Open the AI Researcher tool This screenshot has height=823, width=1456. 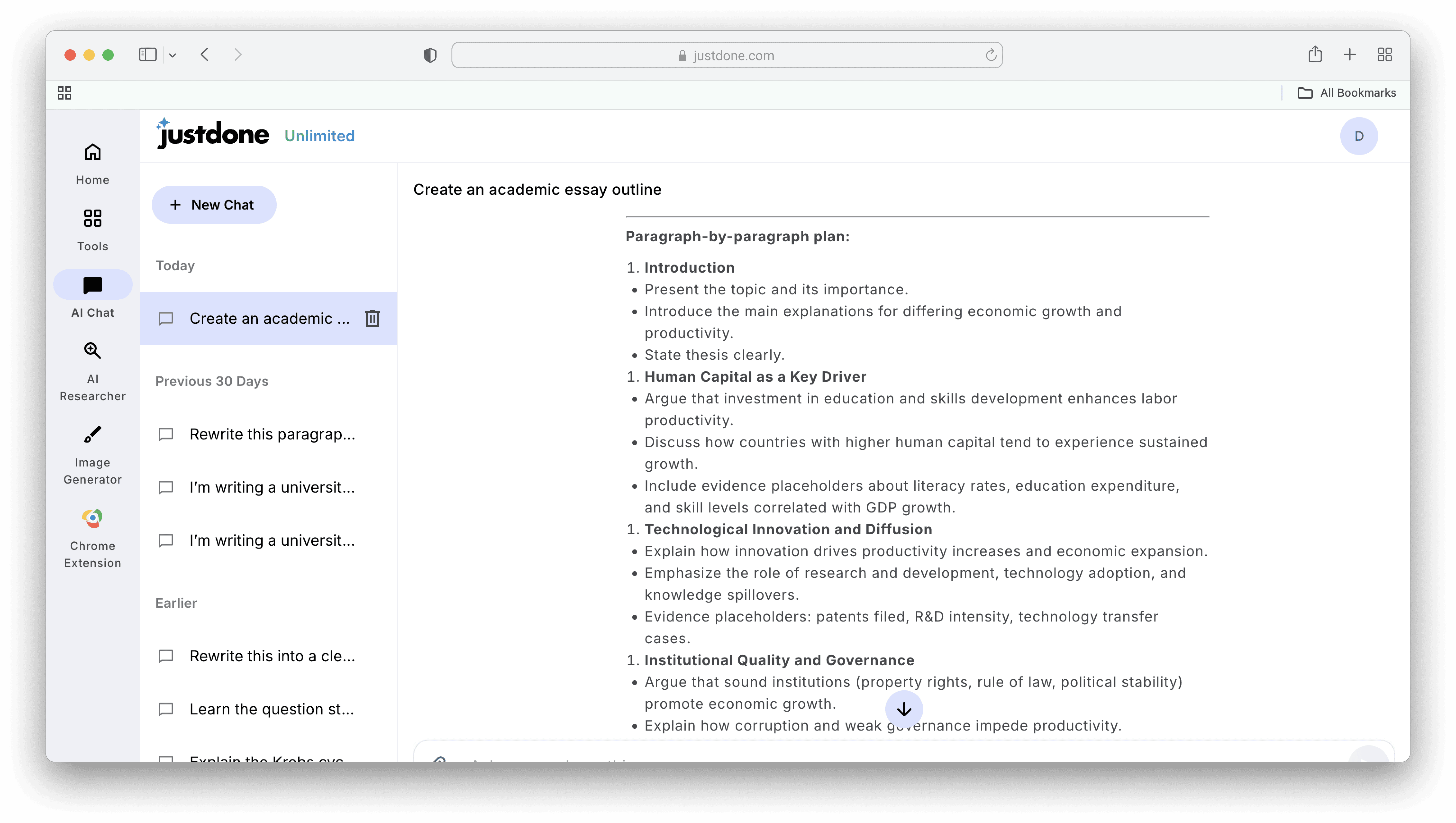pyautogui.click(x=93, y=370)
